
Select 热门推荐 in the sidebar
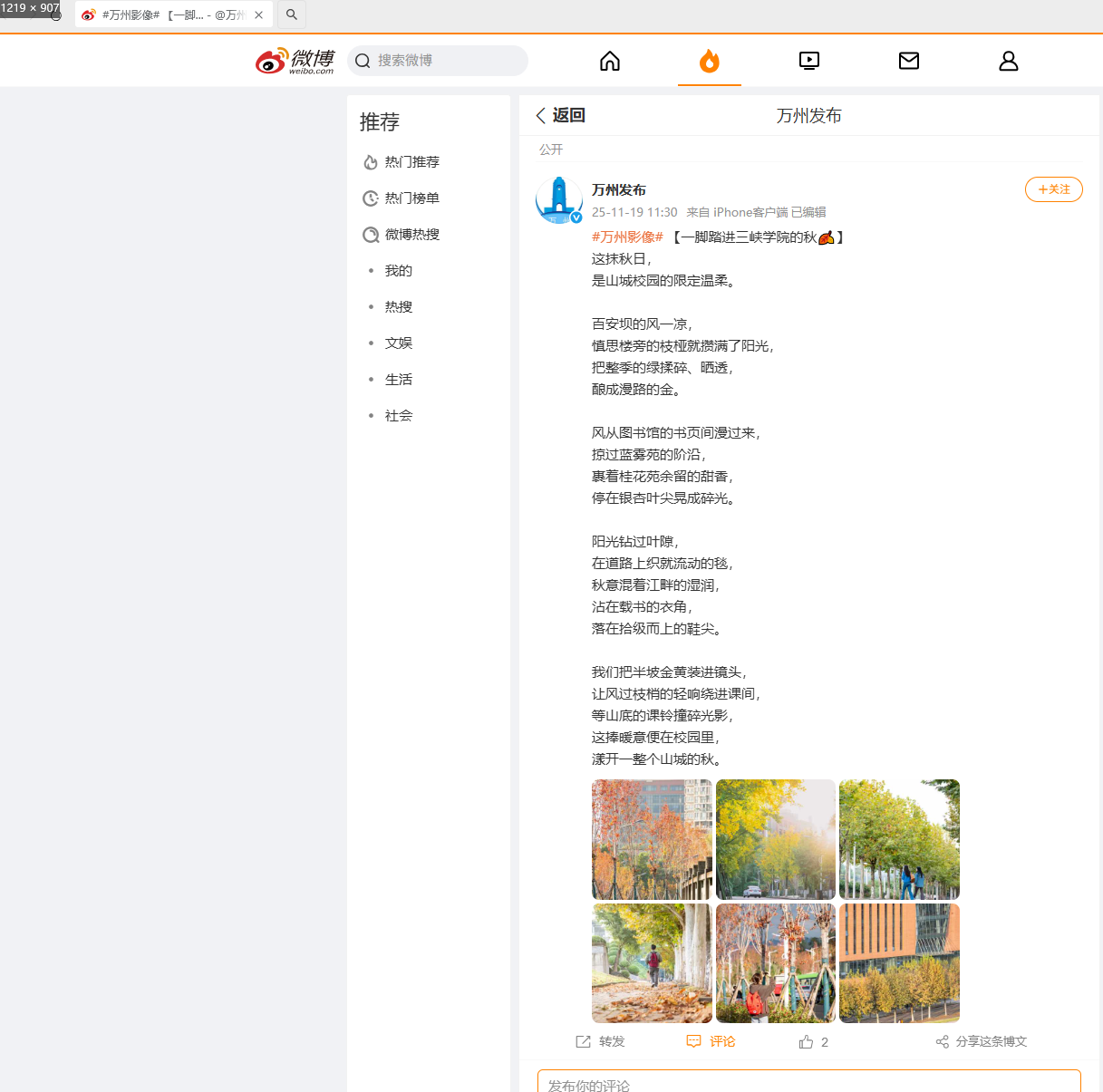pos(411,162)
